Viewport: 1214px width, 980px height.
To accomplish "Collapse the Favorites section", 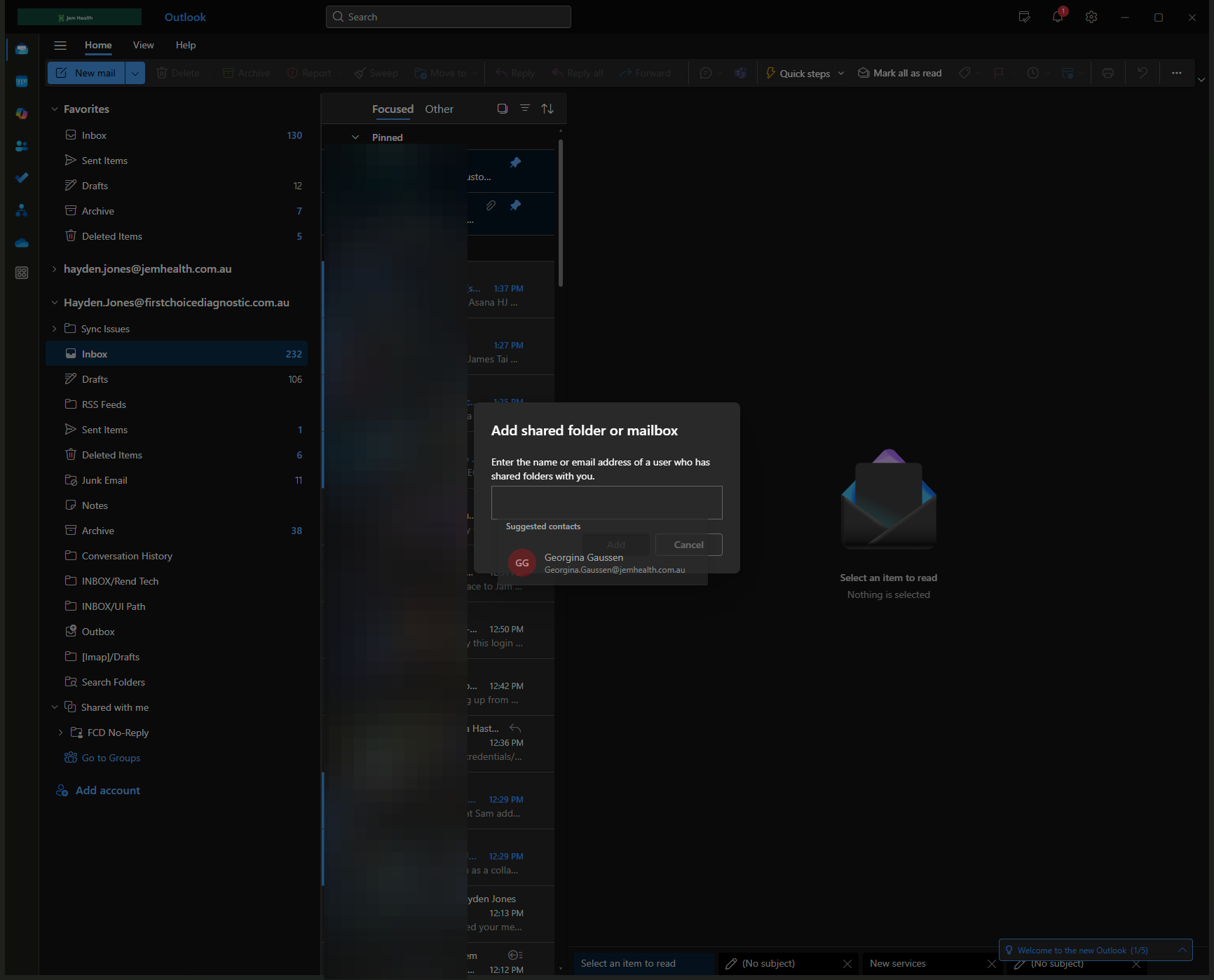I will (55, 109).
